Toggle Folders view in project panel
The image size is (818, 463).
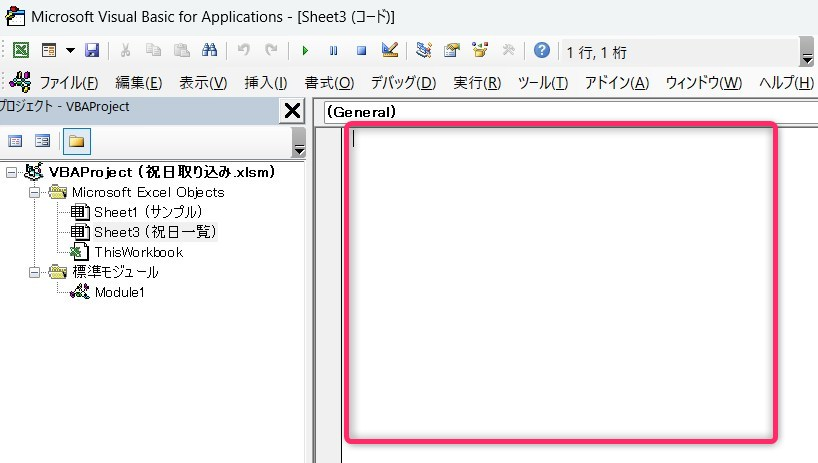pyautogui.click(x=77, y=141)
